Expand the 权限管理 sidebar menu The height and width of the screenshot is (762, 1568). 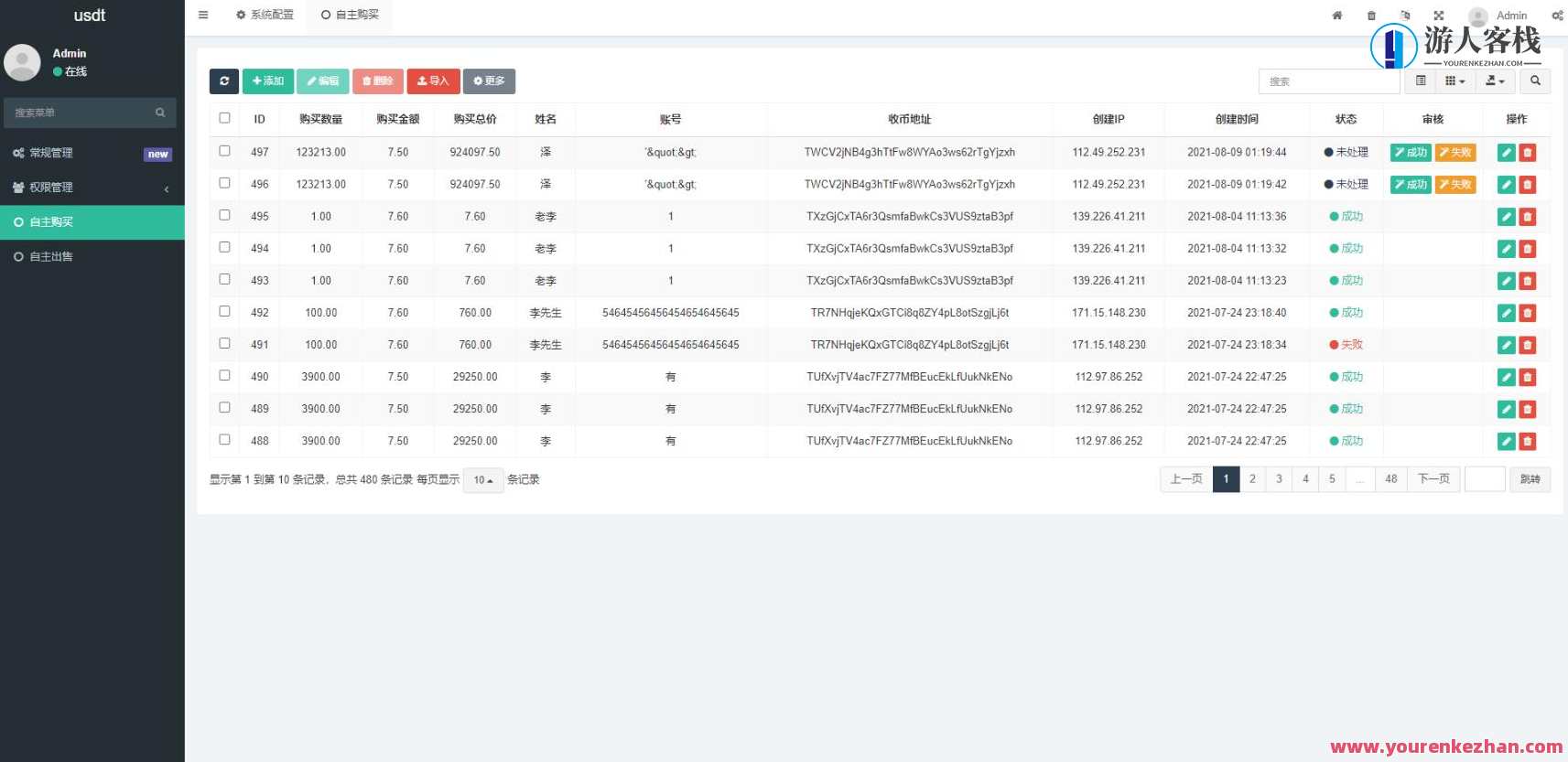pyautogui.click(x=92, y=188)
